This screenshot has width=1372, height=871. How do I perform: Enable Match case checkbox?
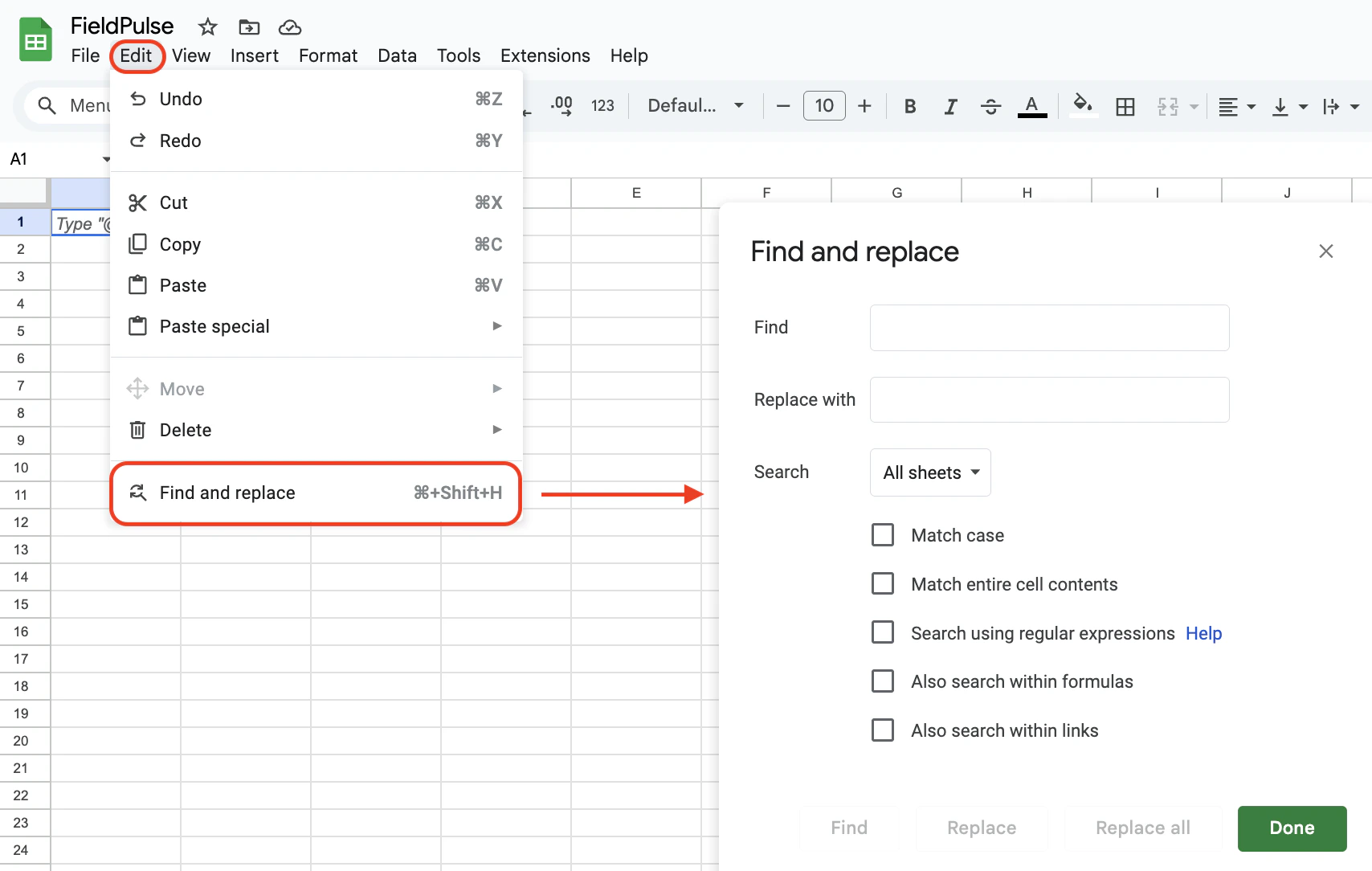[x=883, y=535]
